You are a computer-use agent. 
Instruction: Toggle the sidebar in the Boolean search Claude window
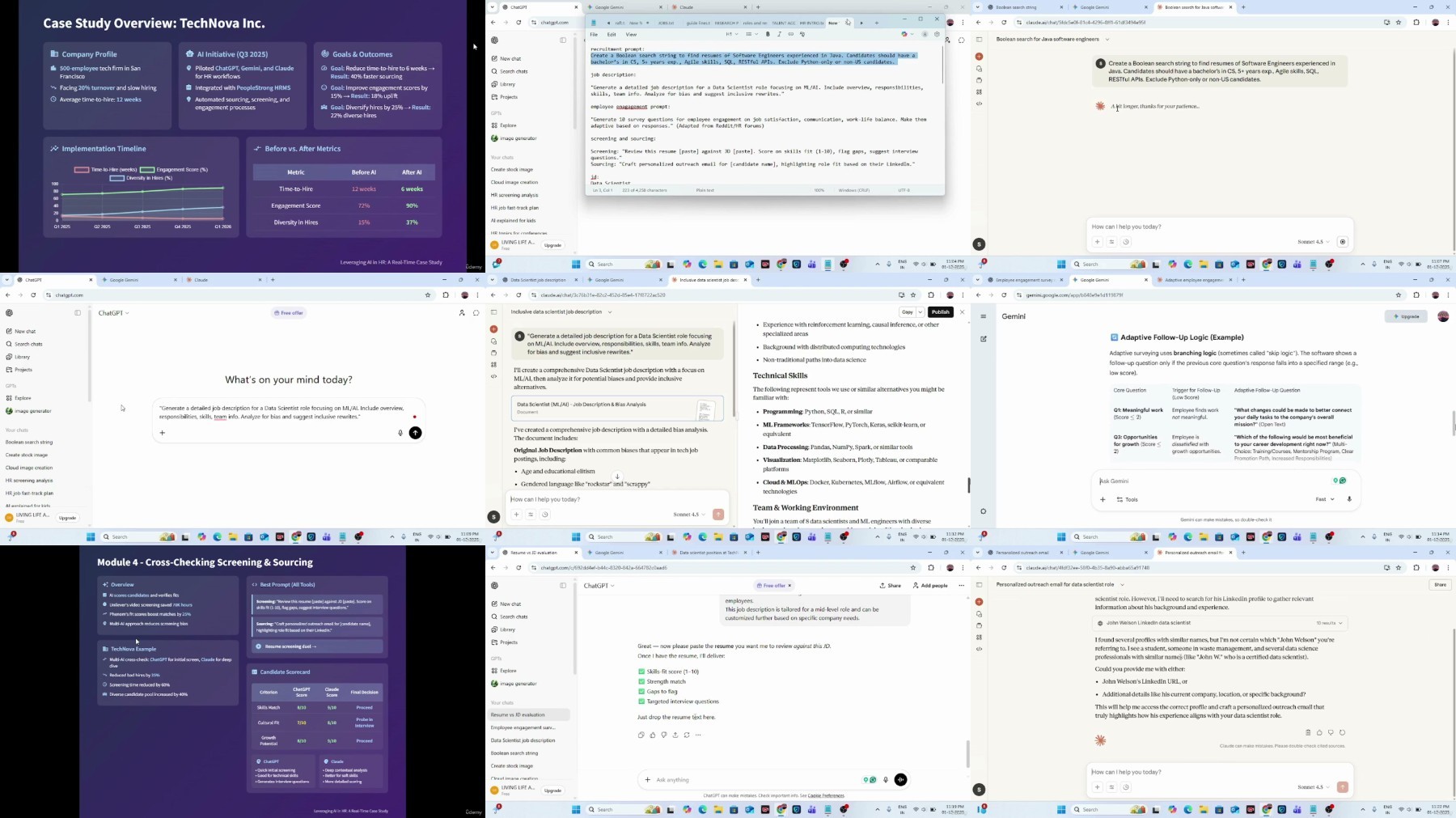click(979, 40)
